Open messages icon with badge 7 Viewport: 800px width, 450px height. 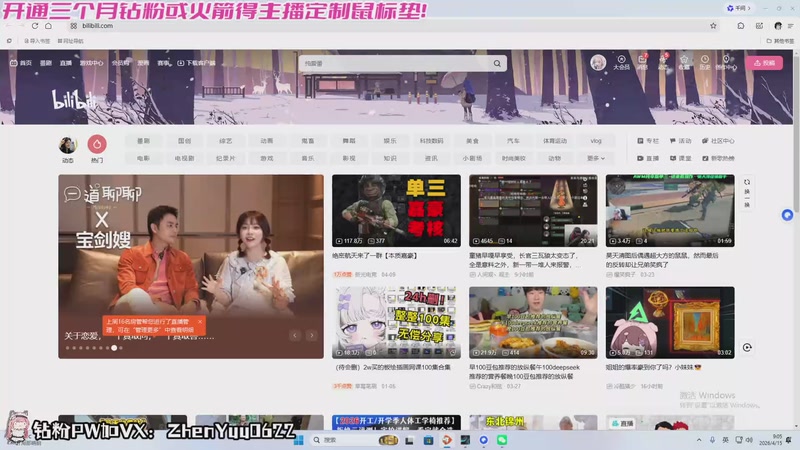click(642, 62)
